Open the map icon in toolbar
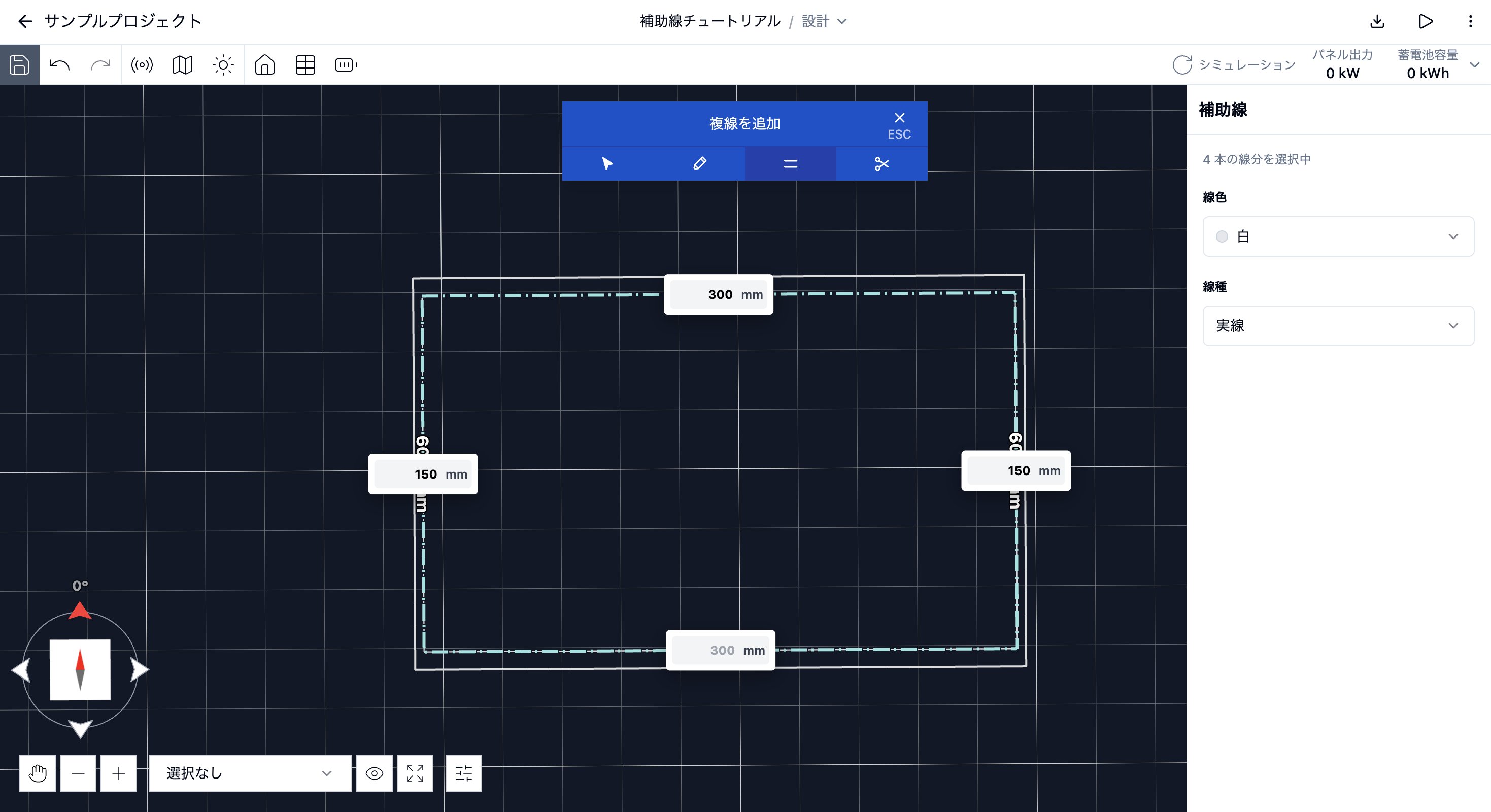This screenshot has height=812, width=1491. click(182, 65)
